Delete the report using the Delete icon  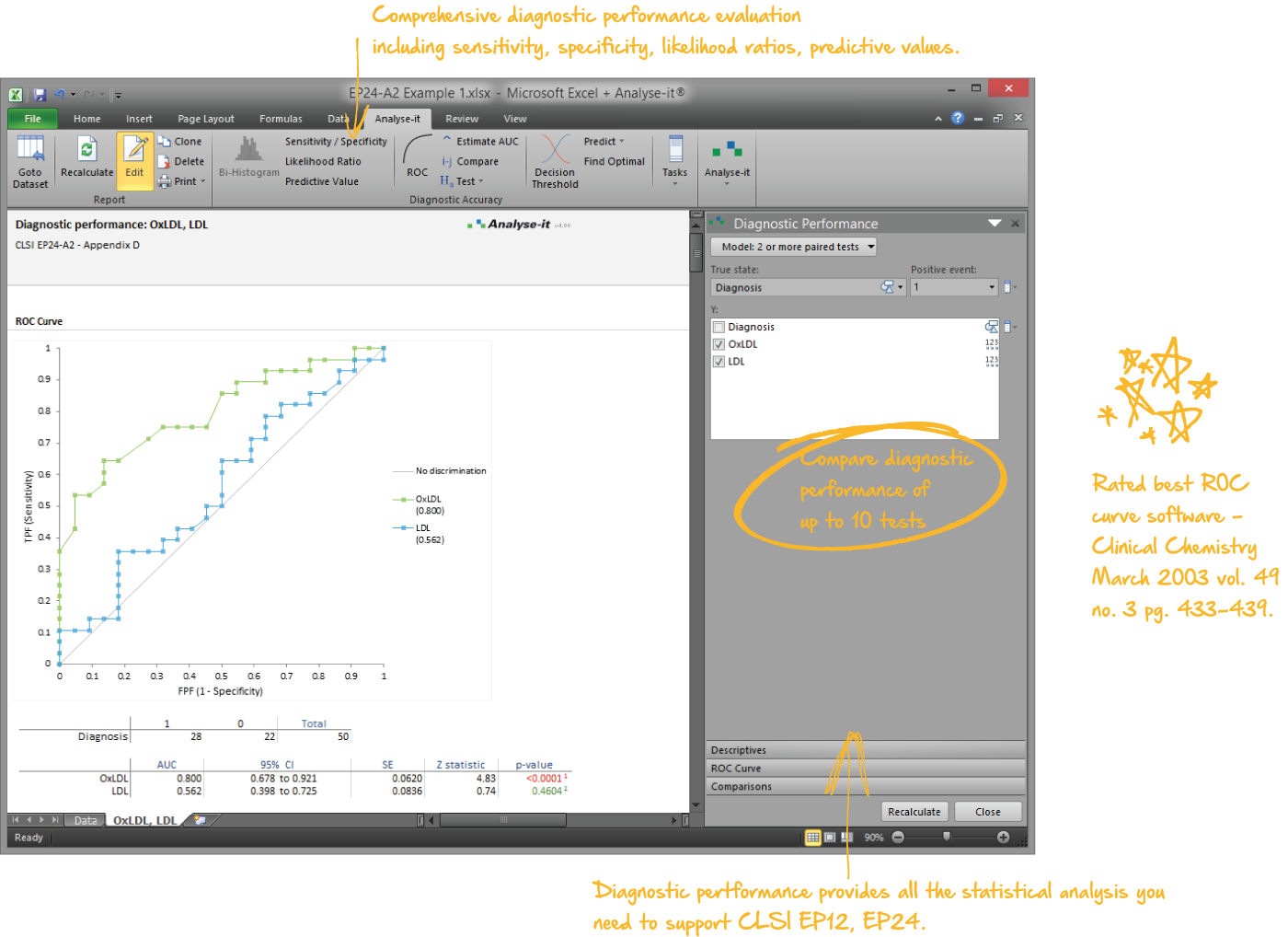point(165,161)
